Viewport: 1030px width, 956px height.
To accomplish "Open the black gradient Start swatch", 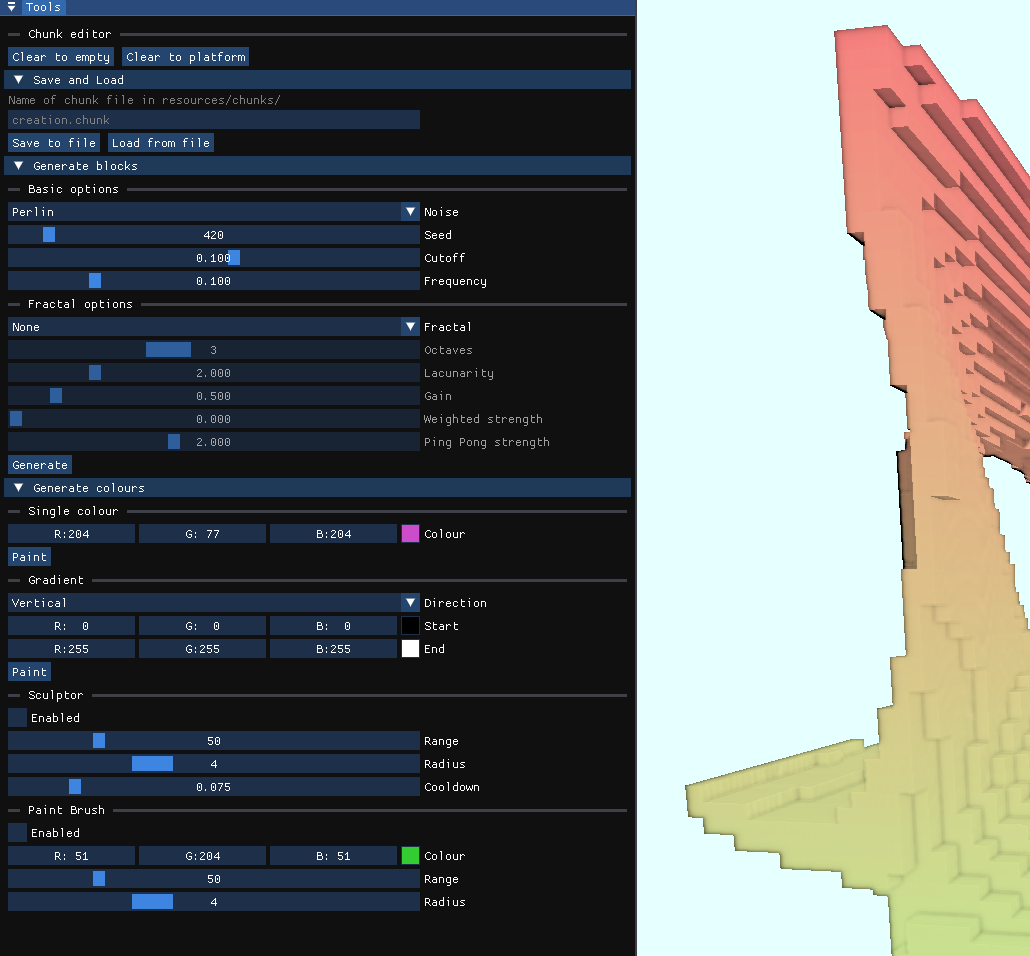I will (411, 626).
